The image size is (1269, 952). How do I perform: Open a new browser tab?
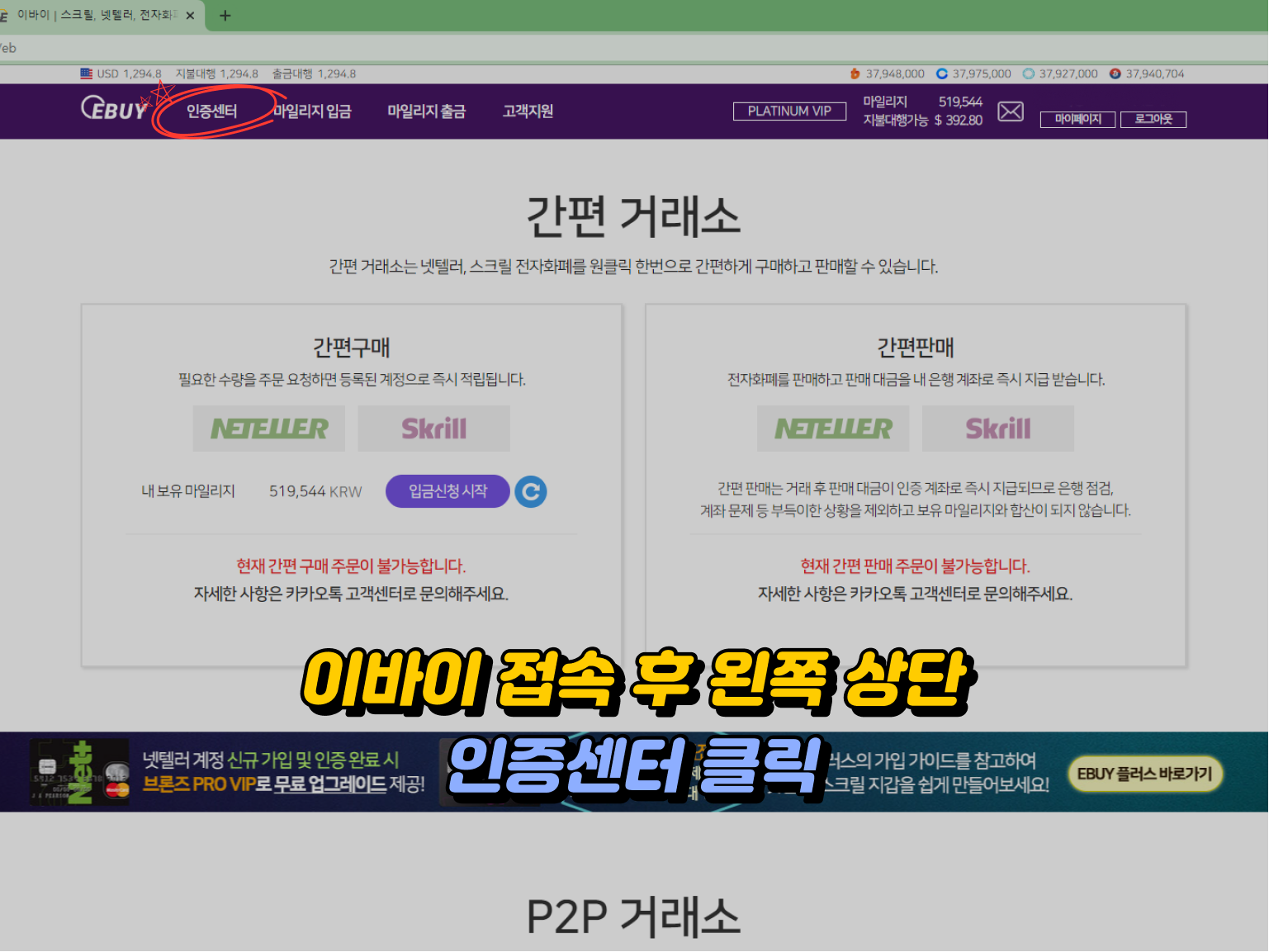pos(225,16)
